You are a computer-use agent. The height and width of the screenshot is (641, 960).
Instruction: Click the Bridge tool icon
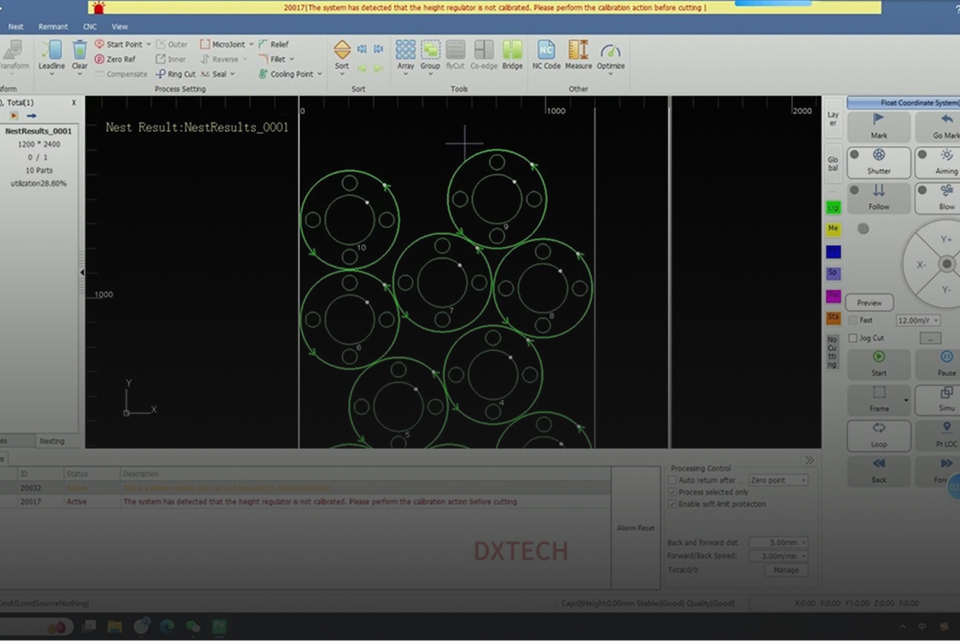point(512,50)
